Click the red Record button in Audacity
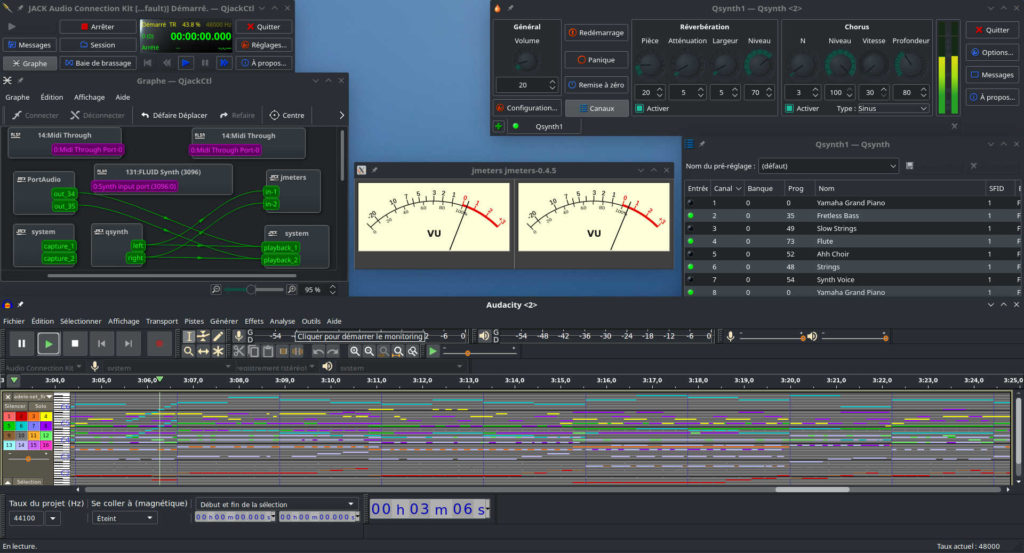The width and height of the screenshot is (1024, 553). click(x=159, y=343)
